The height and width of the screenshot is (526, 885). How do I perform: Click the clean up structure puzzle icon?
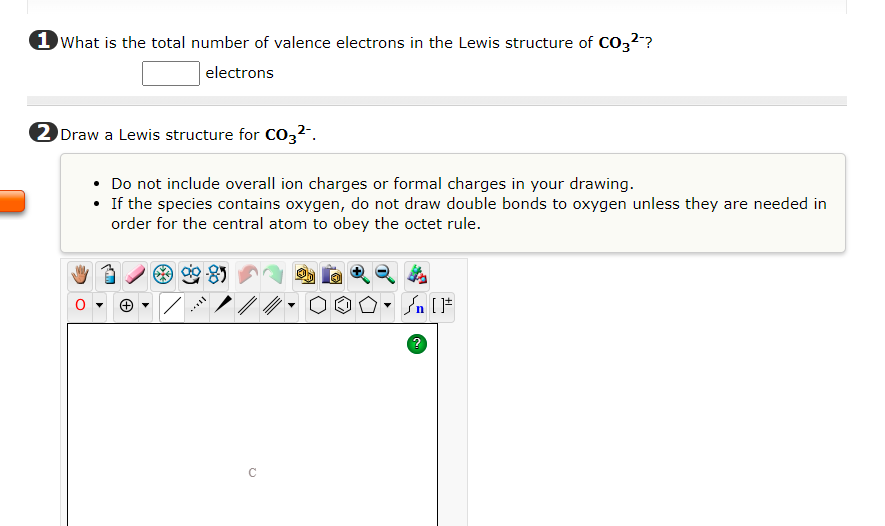pyautogui.click(x=417, y=275)
